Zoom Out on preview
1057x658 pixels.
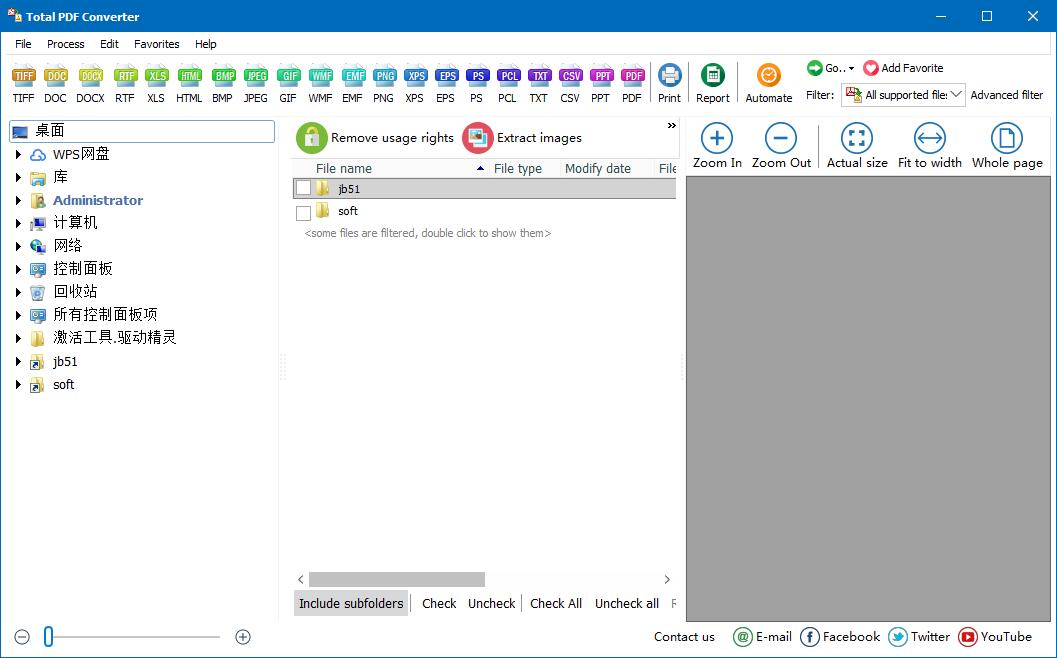coord(781,146)
